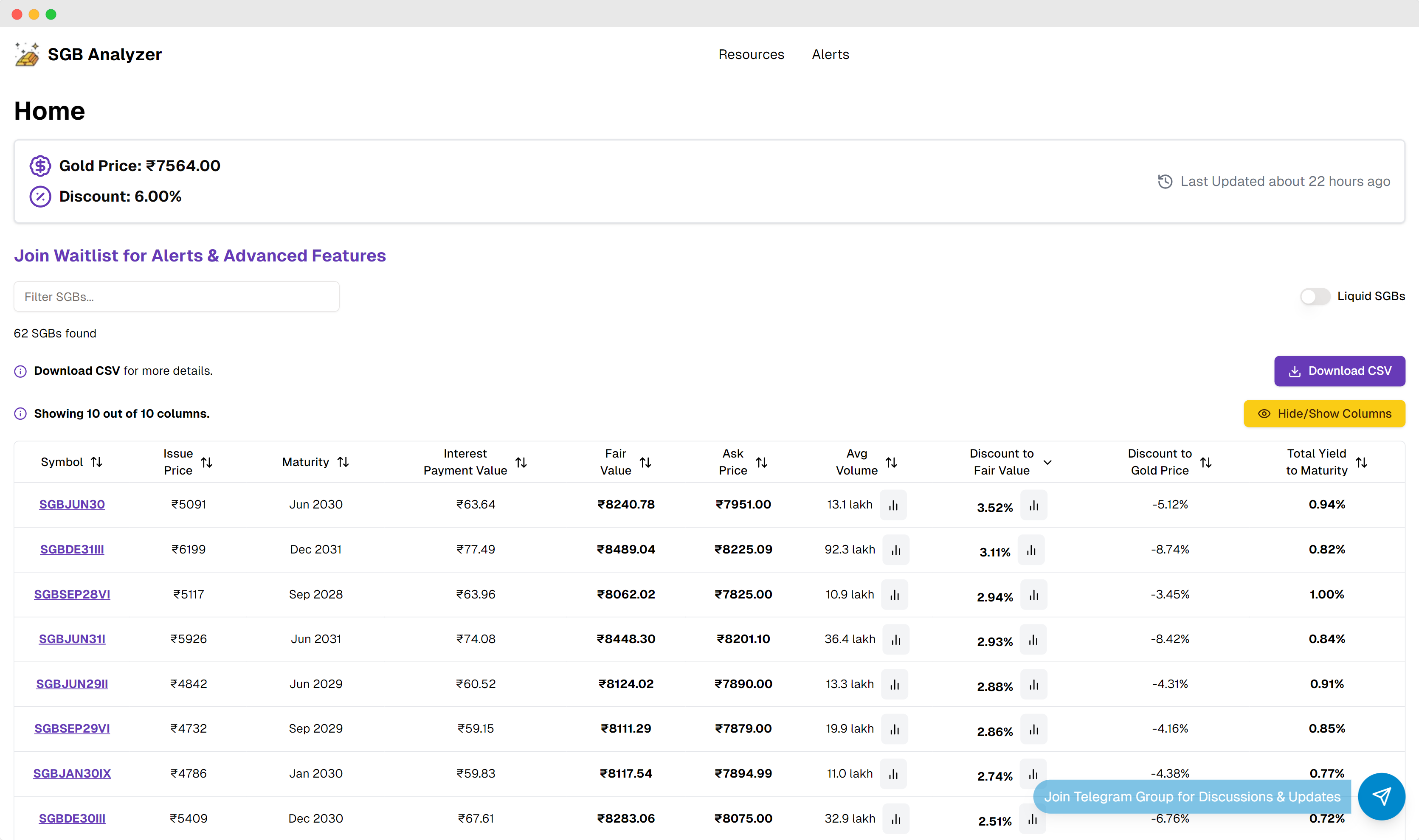
Task: Click the gold price dollar icon
Action: click(x=40, y=166)
